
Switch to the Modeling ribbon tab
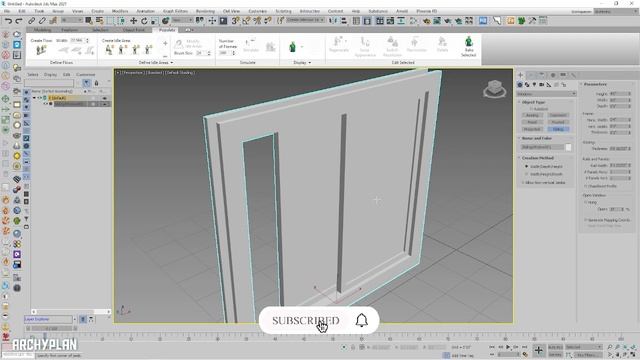42,30
